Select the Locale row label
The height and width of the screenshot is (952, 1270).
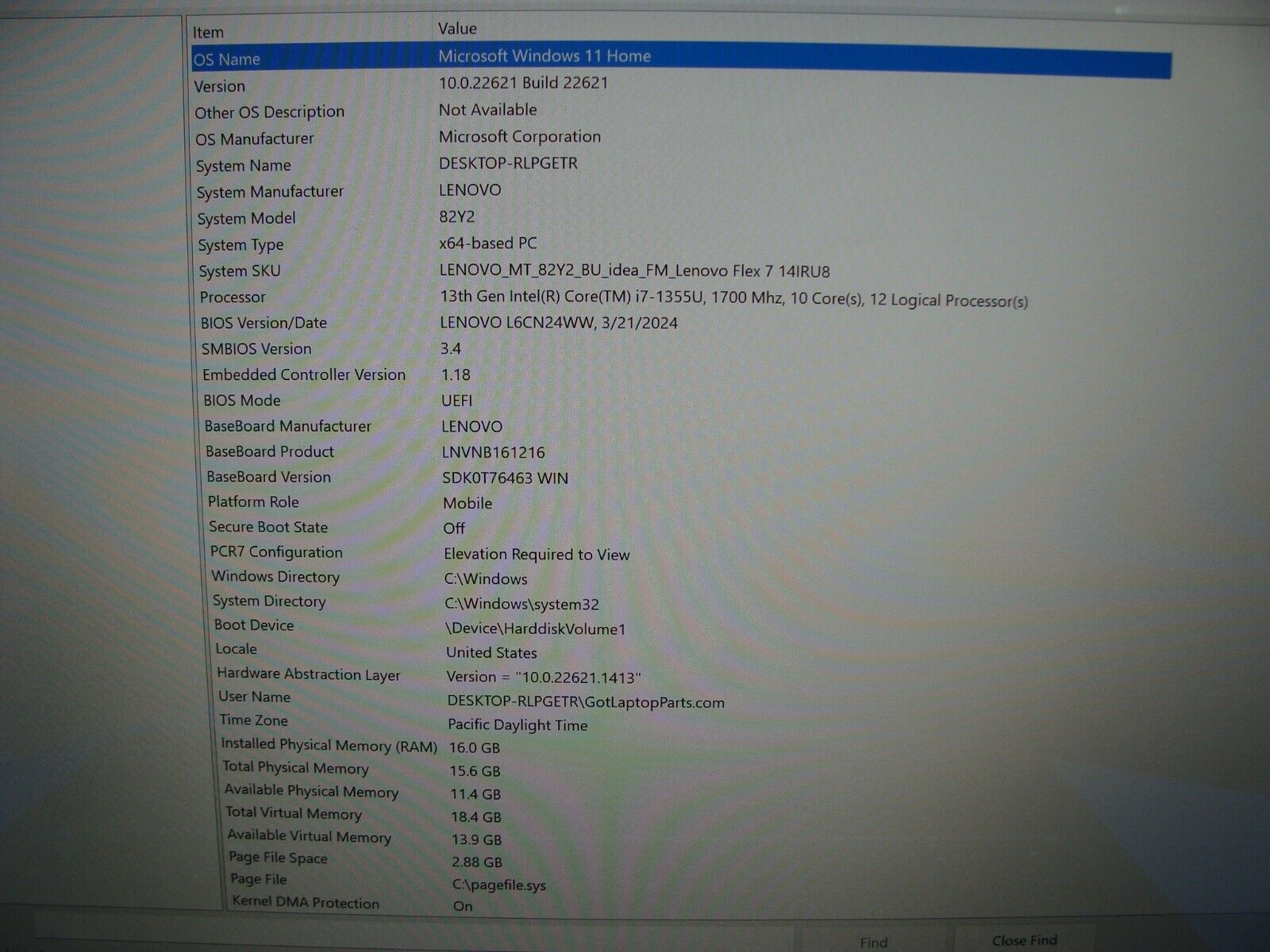click(236, 649)
